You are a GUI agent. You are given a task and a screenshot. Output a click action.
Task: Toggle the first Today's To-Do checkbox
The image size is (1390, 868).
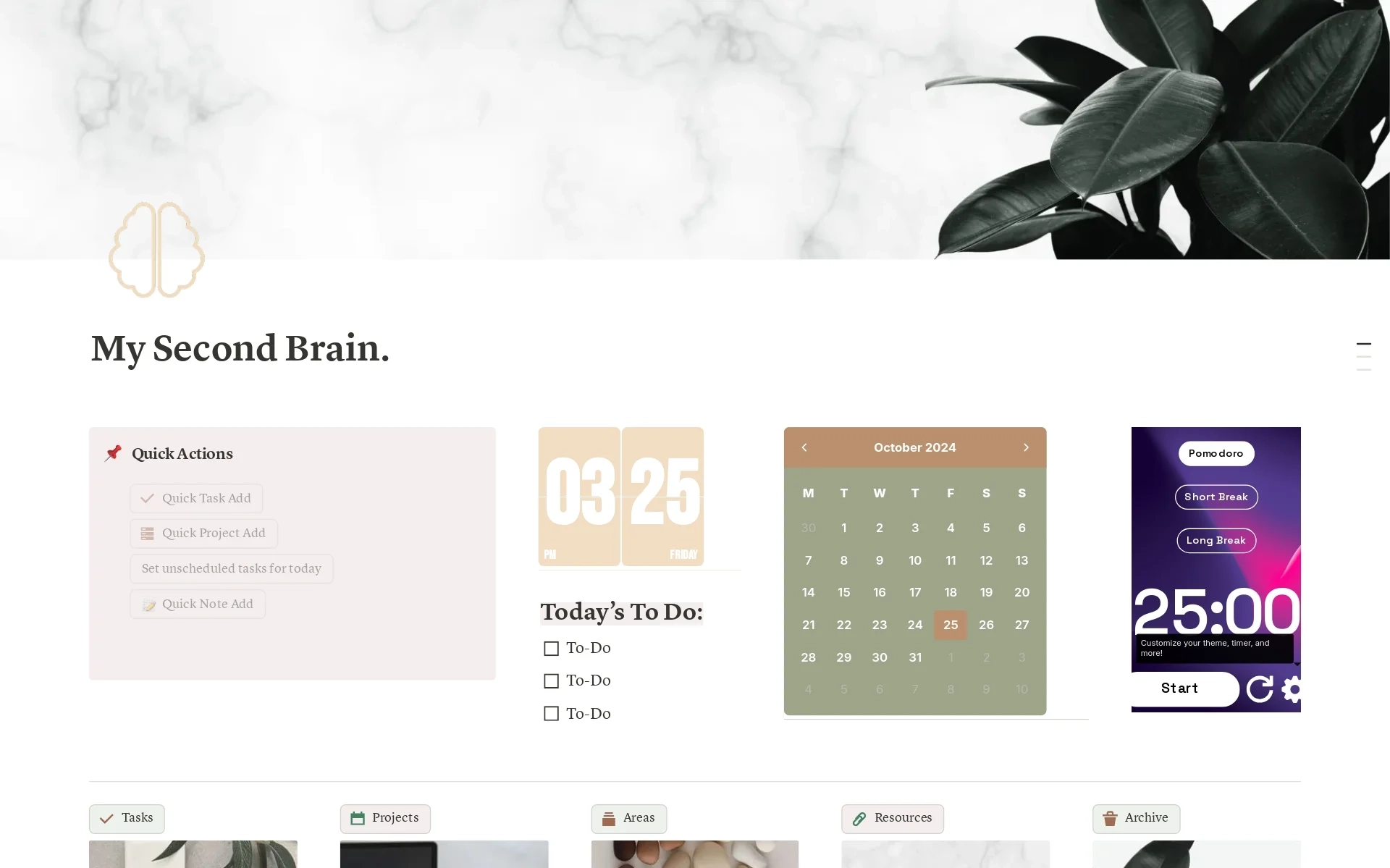point(551,647)
